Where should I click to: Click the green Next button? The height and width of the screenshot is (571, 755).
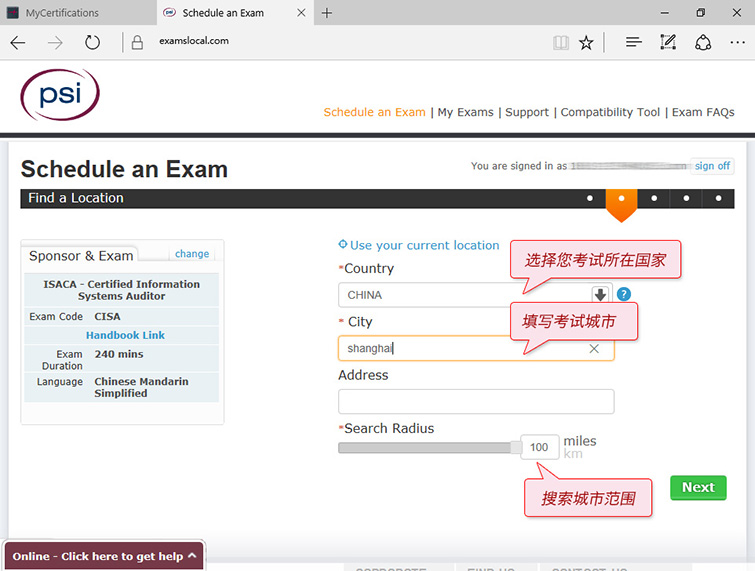[698, 488]
